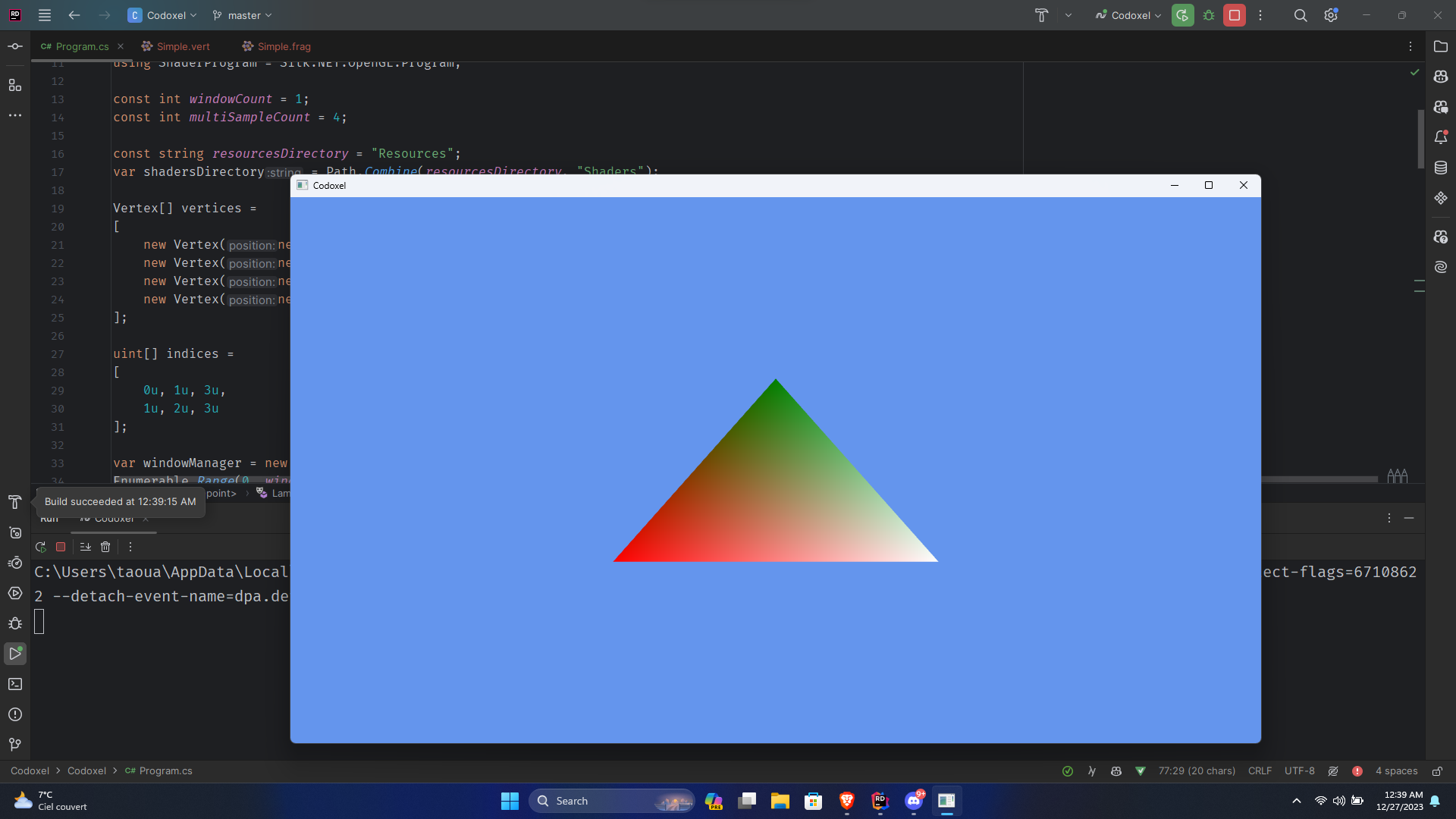This screenshot has height=819, width=1456.
Task: Stop the running Codoxel application
Action: [1235, 15]
